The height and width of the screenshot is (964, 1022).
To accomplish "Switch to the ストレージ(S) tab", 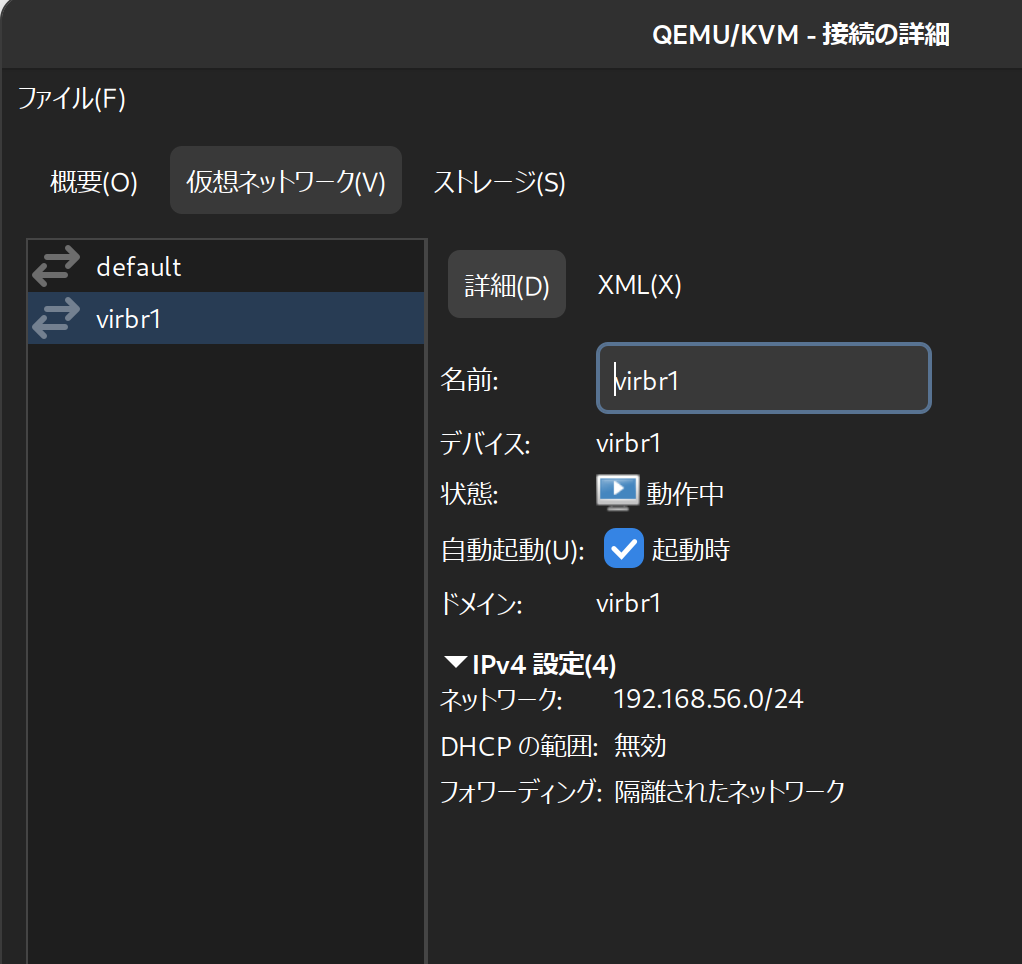I will point(499,182).
